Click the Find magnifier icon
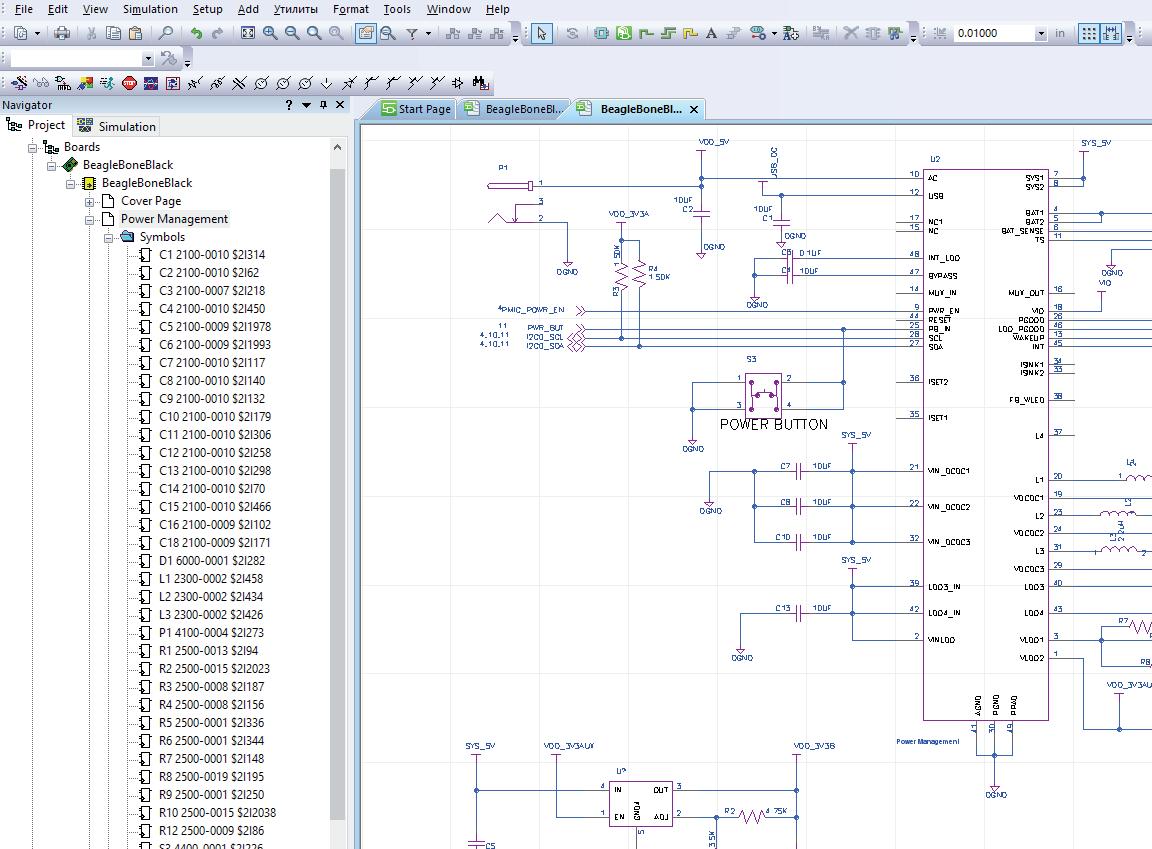This screenshot has width=1152, height=849. point(166,33)
